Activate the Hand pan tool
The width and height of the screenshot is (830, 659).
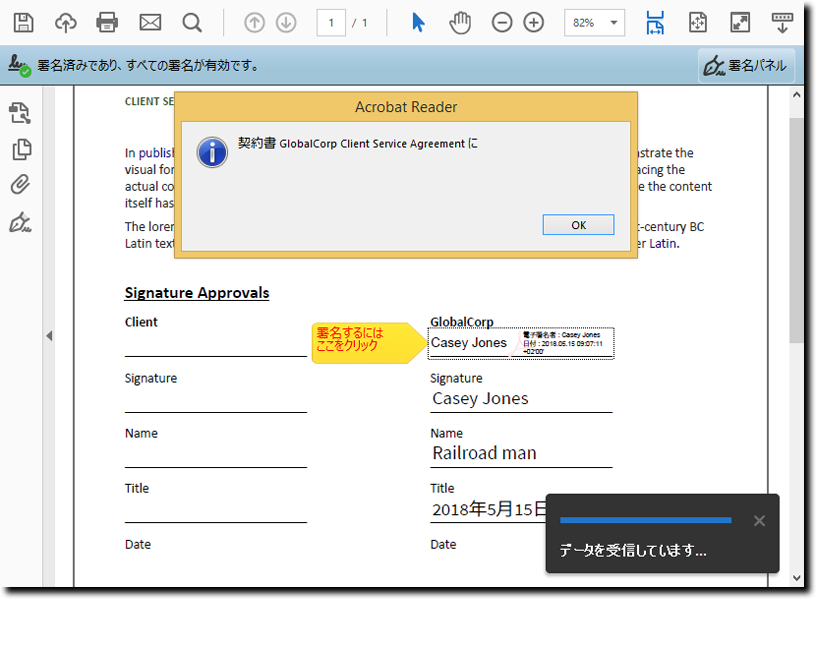460,23
